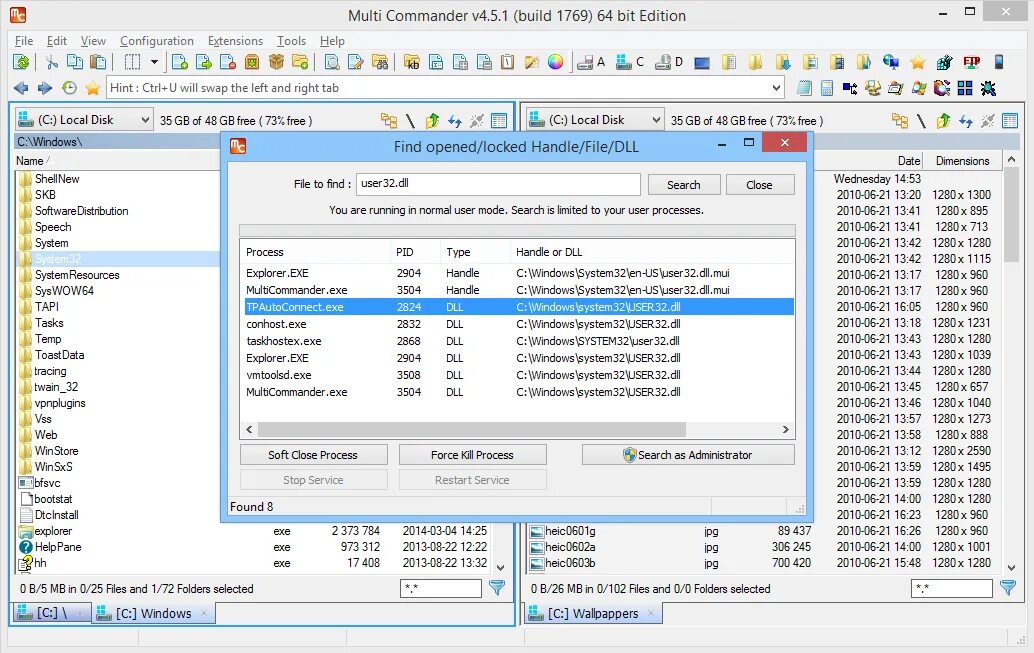Click the pack archive box icon
1034x653 pixels.
pos(276,63)
